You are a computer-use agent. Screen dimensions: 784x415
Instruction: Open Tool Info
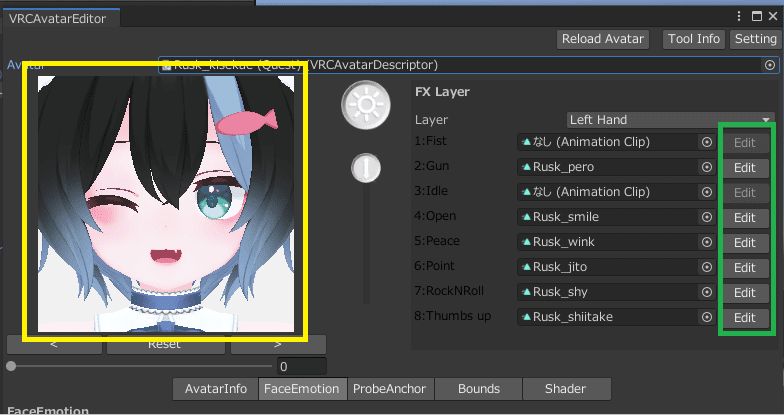point(694,39)
